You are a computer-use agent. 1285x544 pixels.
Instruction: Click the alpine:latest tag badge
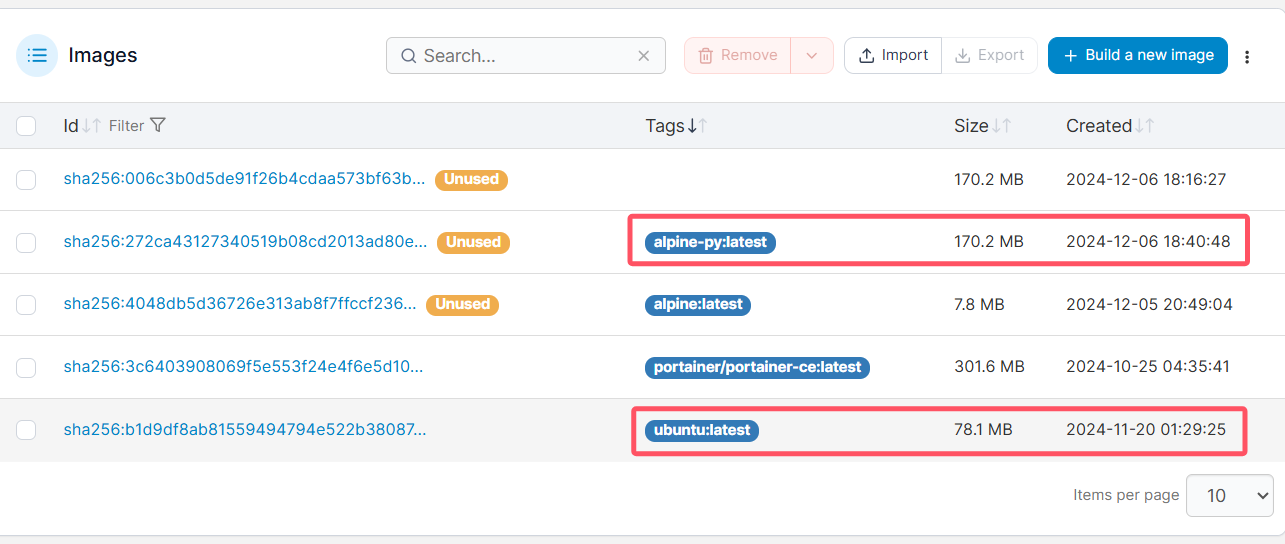697,304
